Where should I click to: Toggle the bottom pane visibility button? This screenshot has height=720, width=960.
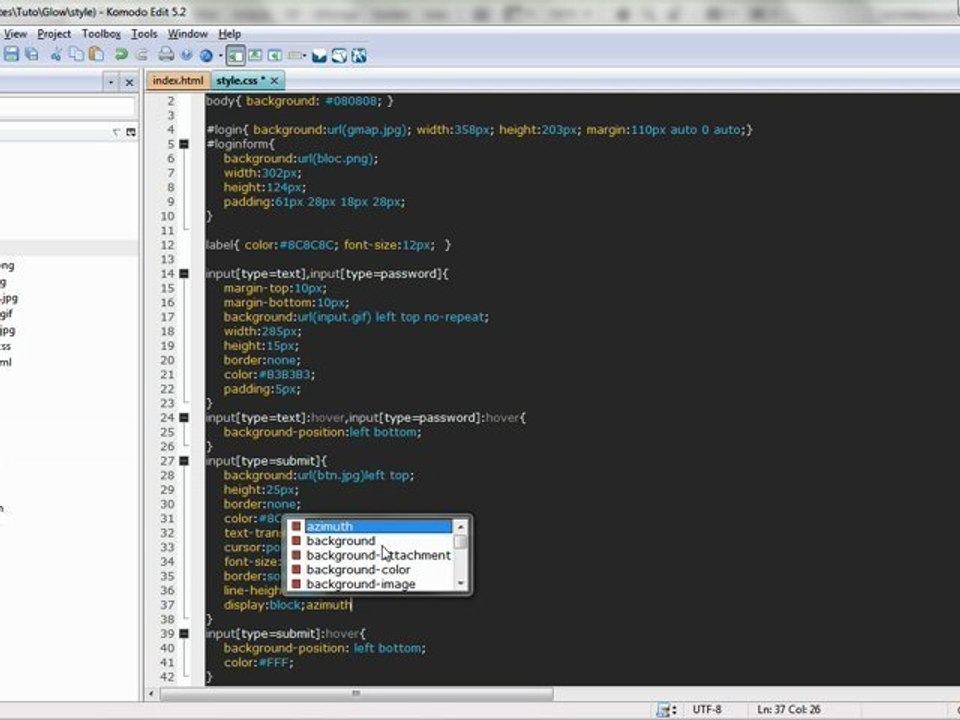255,56
